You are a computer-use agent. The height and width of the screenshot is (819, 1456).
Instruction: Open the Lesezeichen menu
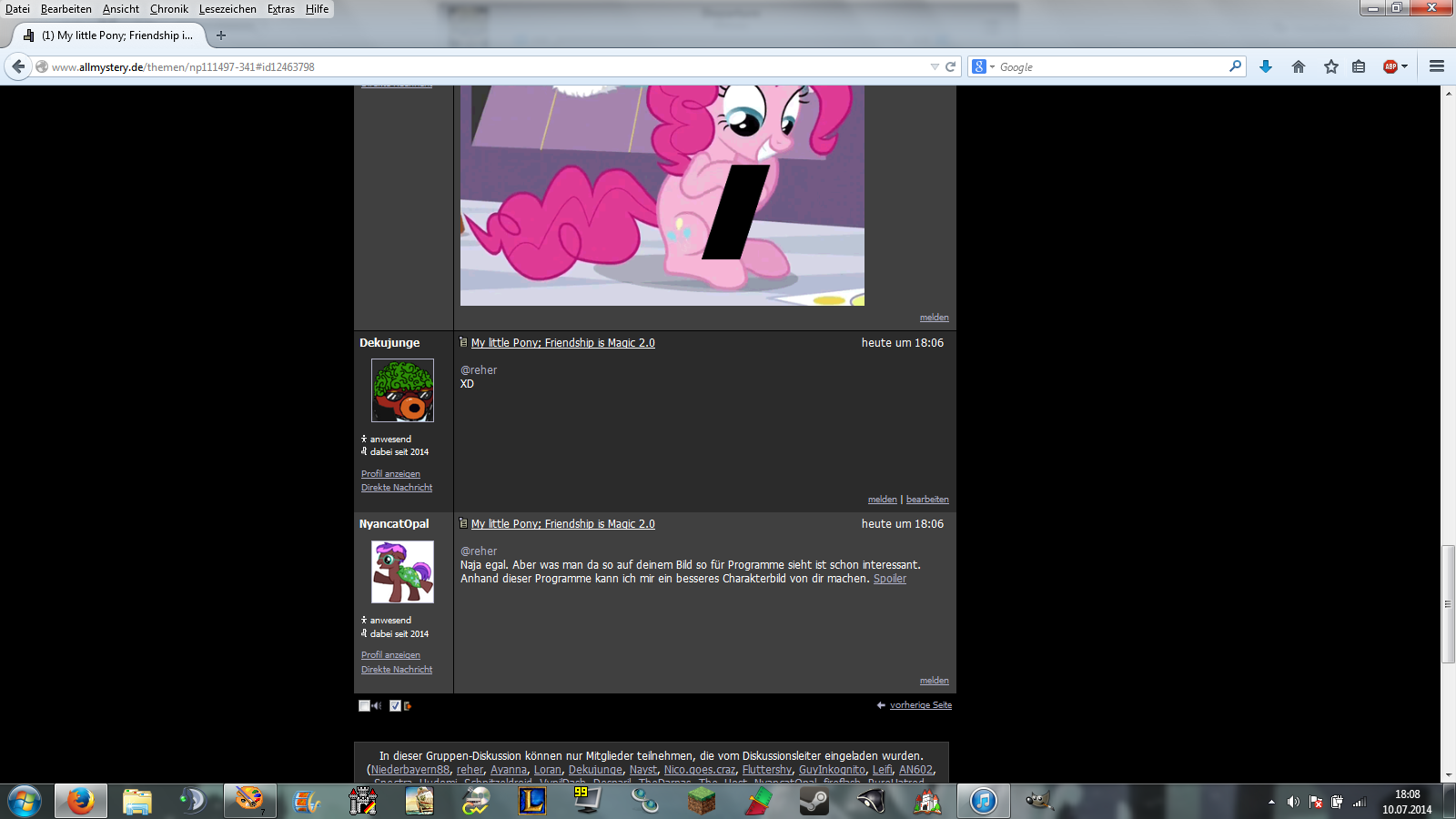click(x=227, y=9)
